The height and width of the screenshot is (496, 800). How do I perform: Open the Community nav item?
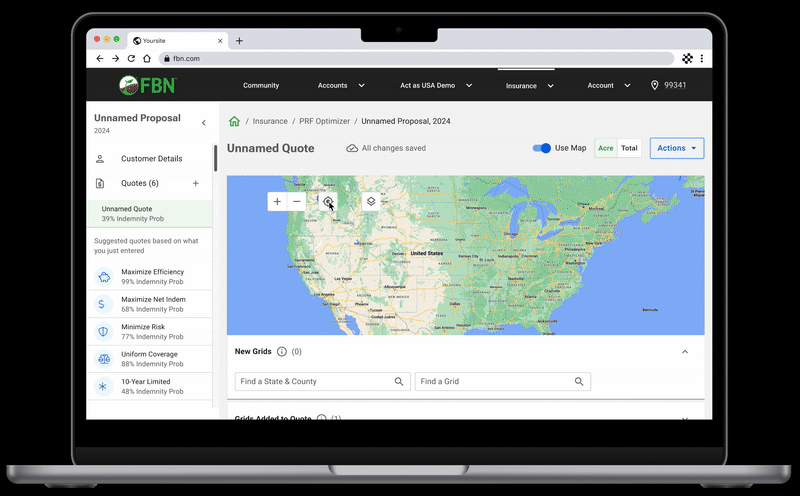(x=261, y=86)
